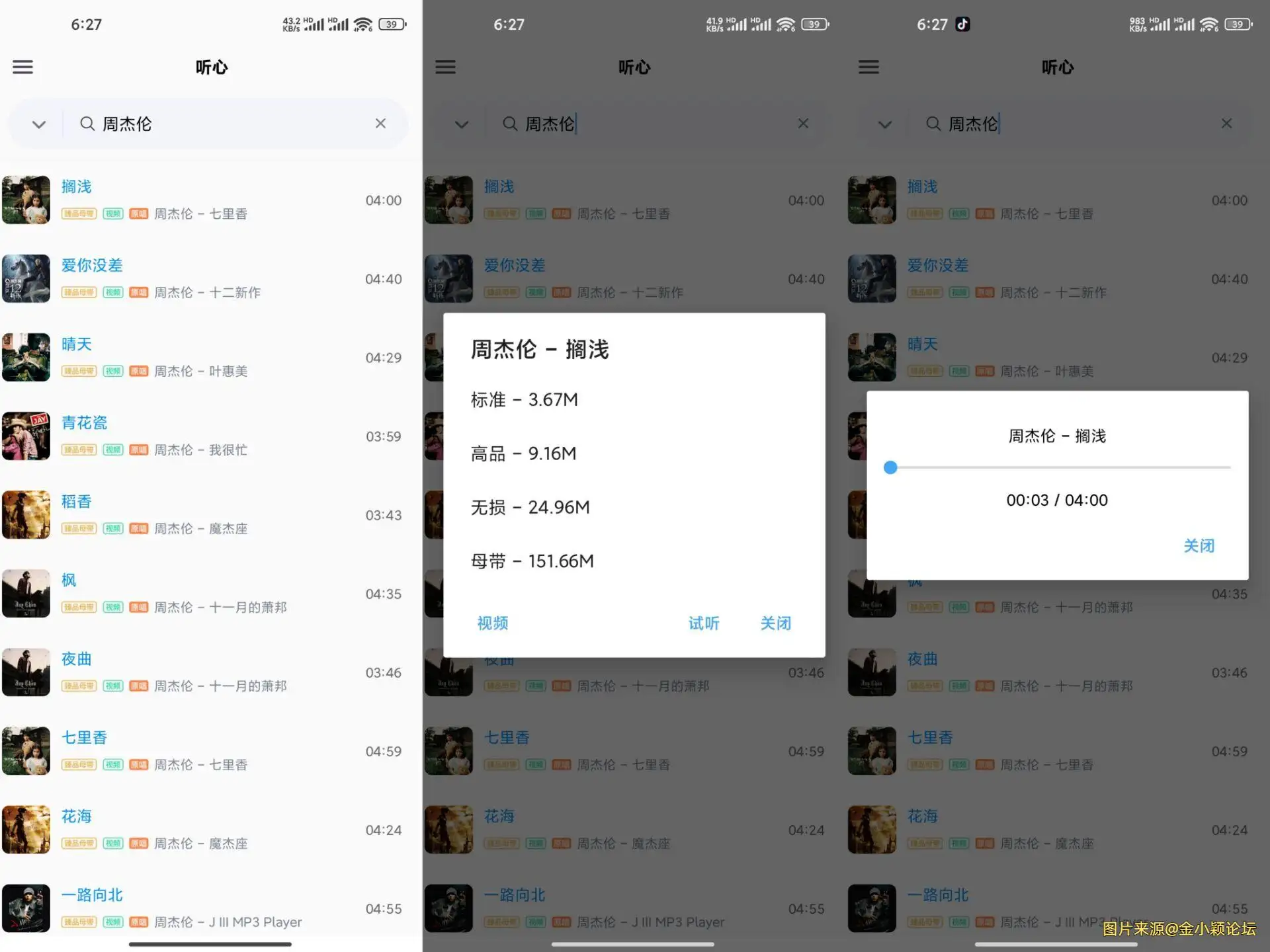Screen dimensions: 1270x952
Task: Tap the search magnifier icon in left screen
Action: tap(87, 124)
